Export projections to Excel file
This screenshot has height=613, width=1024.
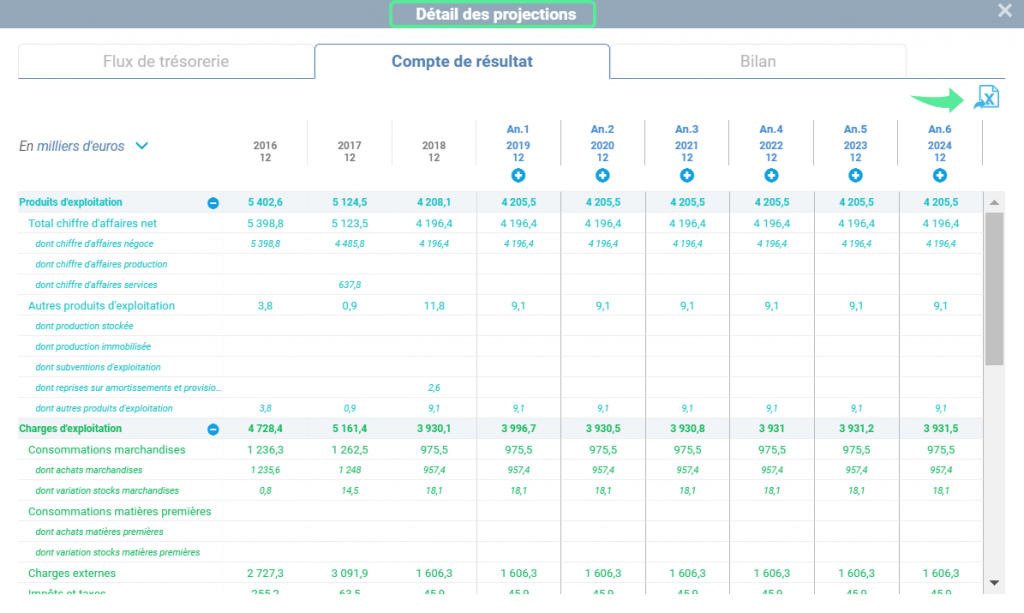pyautogui.click(x=987, y=98)
